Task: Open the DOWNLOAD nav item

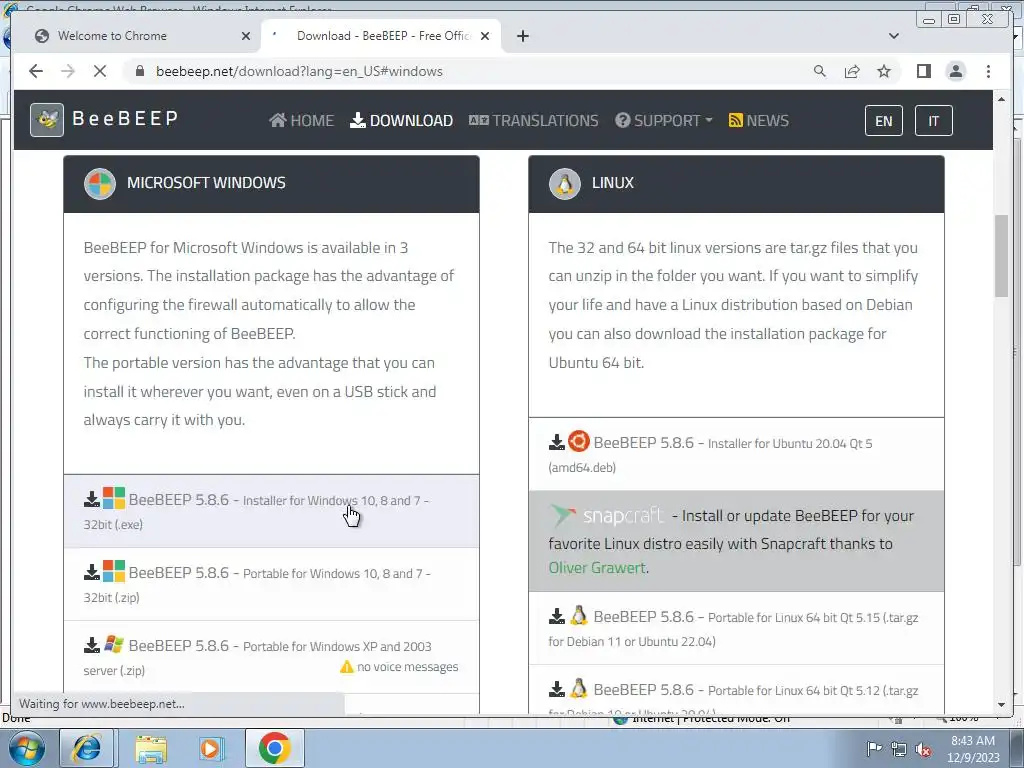Action: [x=401, y=120]
